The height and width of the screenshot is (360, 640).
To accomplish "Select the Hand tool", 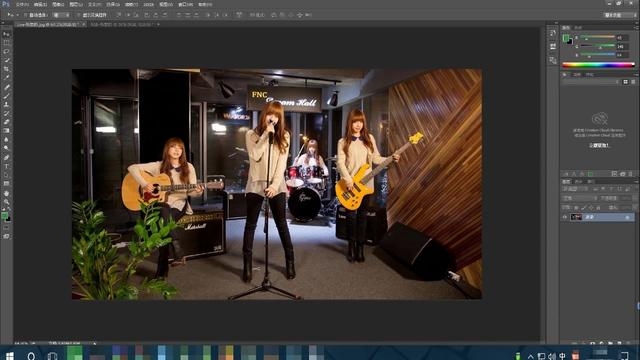I will (x=7, y=193).
